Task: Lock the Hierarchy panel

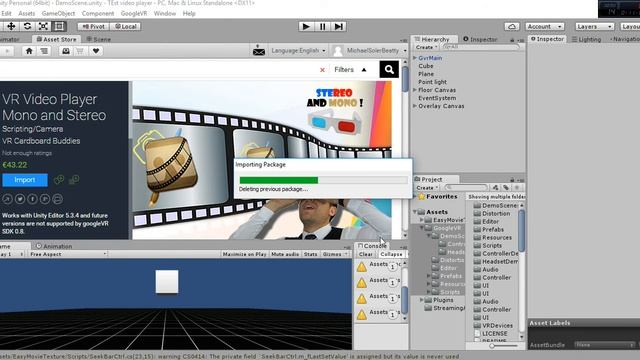Action: click(512, 40)
